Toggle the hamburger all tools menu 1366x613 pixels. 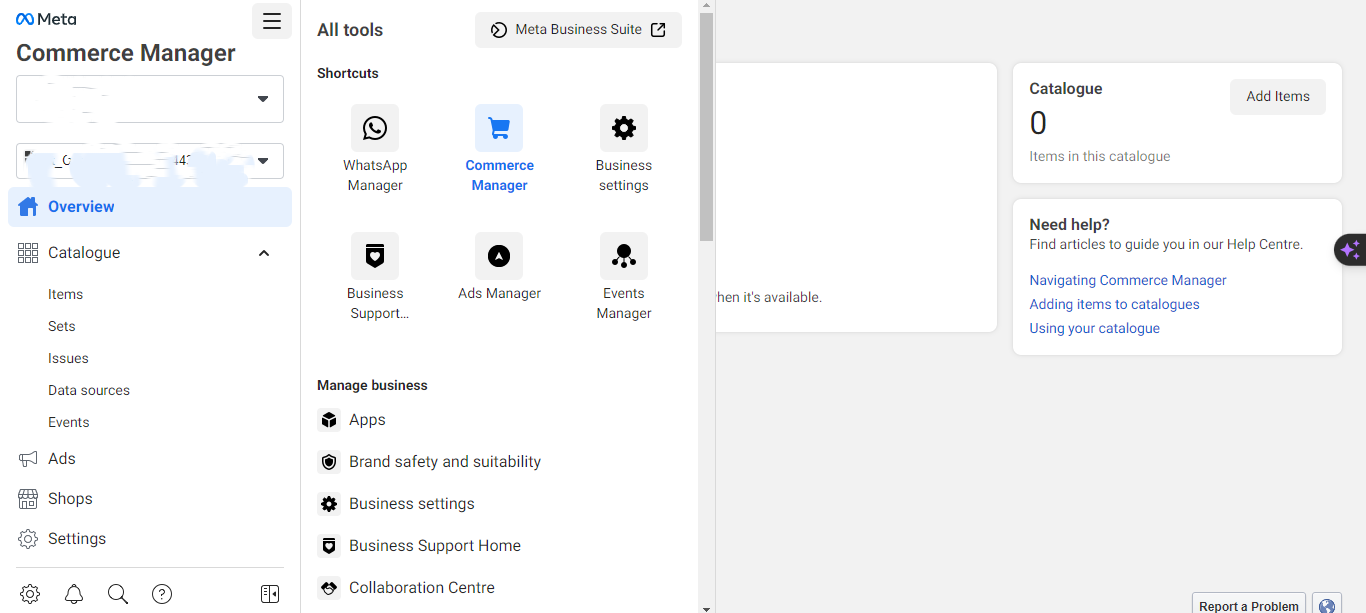[x=272, y=21]
